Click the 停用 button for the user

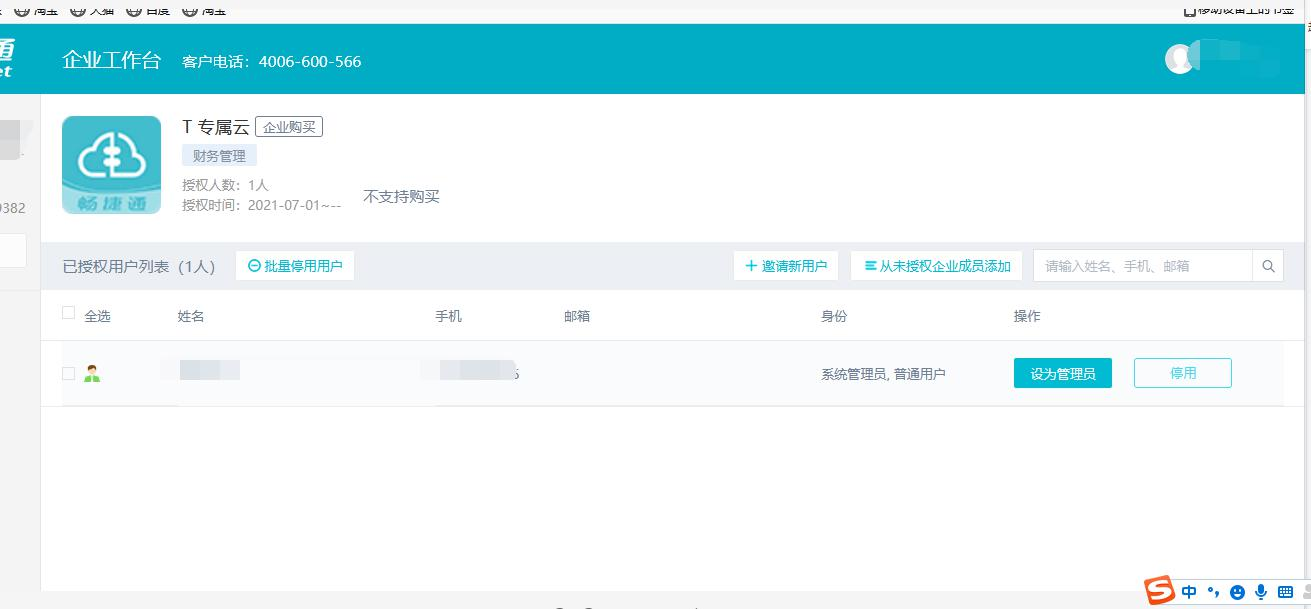point(1182,373)
